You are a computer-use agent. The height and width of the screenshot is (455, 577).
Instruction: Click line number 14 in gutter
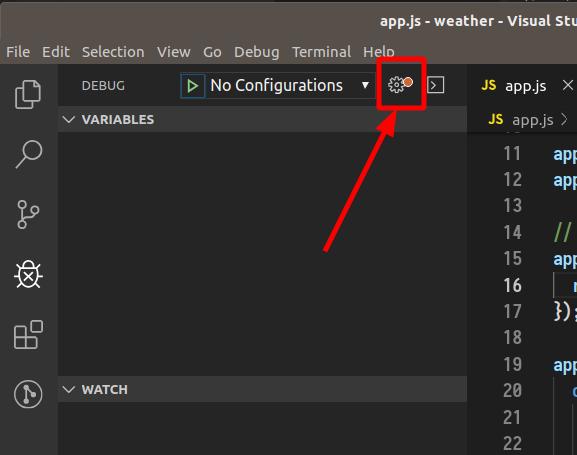tap(512, 233)
